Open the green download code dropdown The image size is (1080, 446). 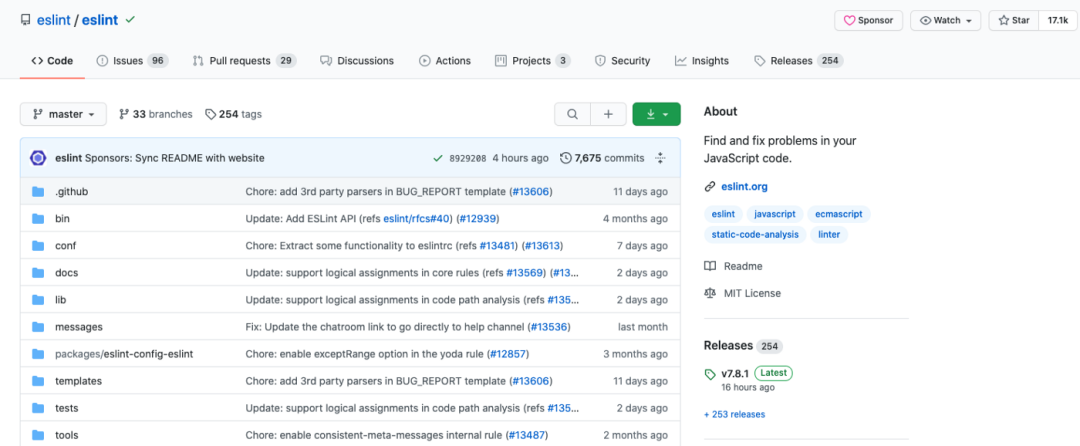656,115
